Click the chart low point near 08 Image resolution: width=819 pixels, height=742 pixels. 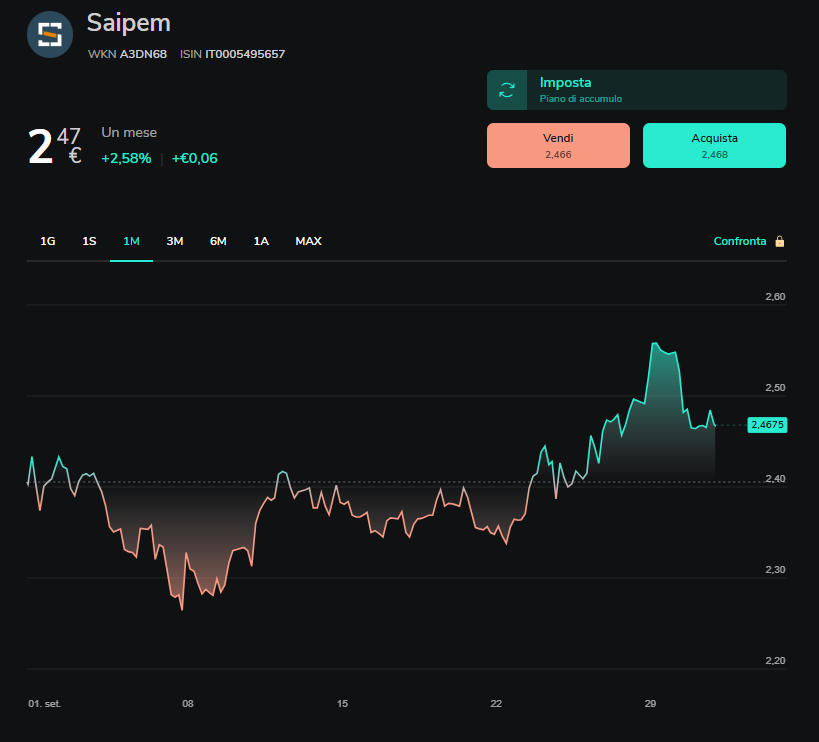182,609
